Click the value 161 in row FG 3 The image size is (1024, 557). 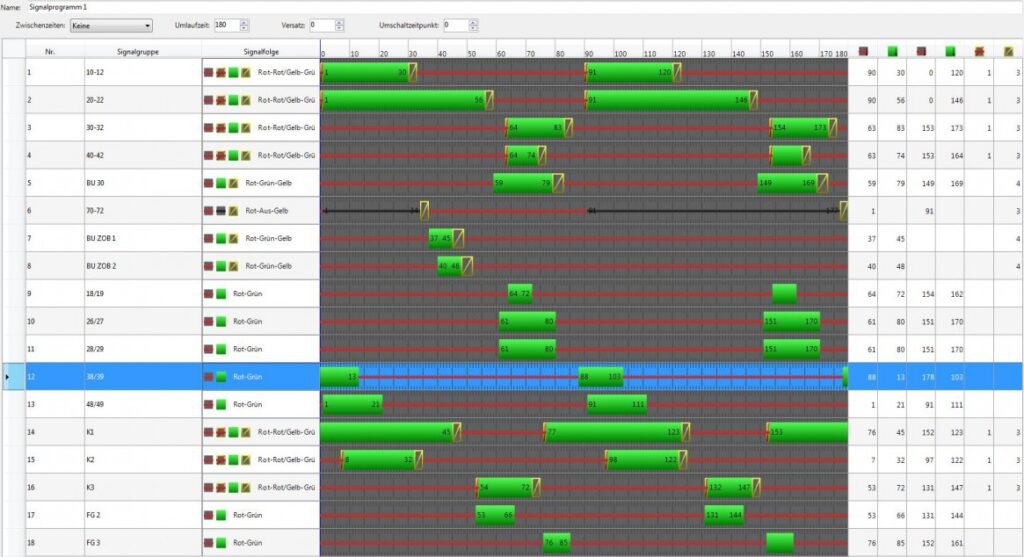(957, 543)
